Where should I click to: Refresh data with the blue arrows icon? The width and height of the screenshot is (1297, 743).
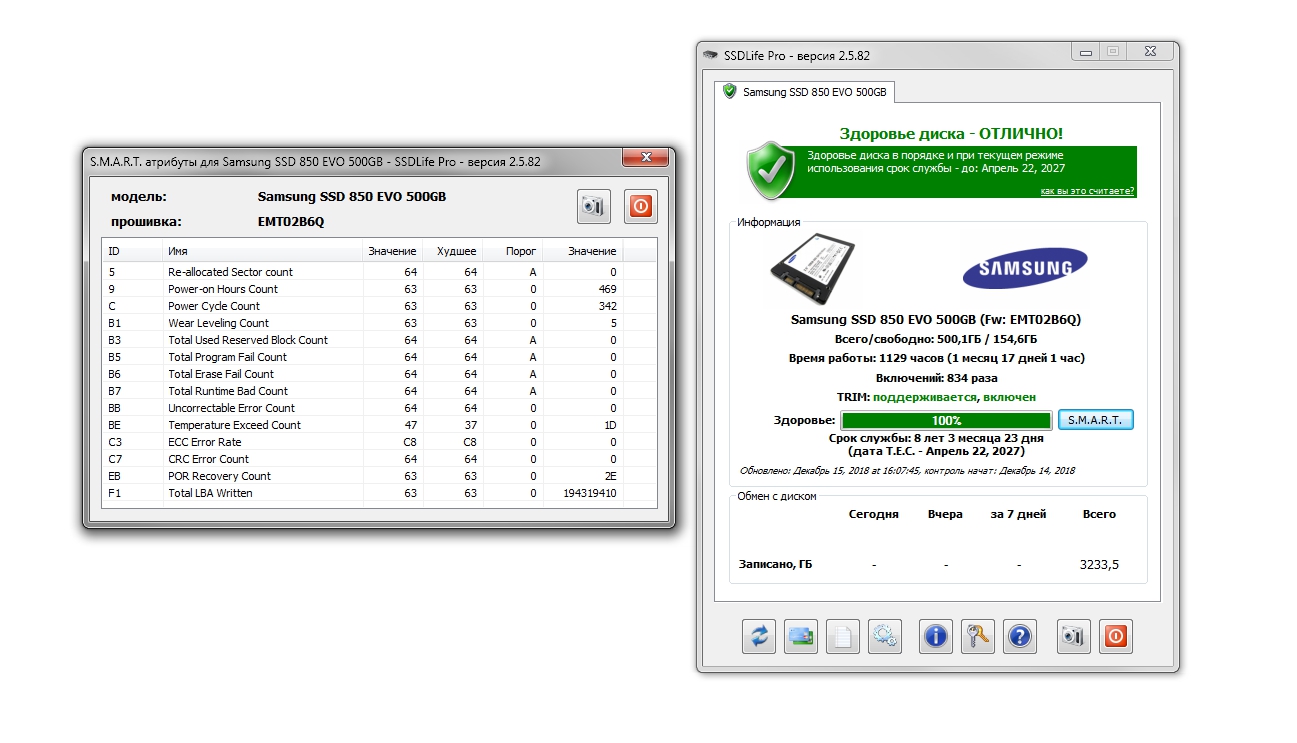(759, 636)
